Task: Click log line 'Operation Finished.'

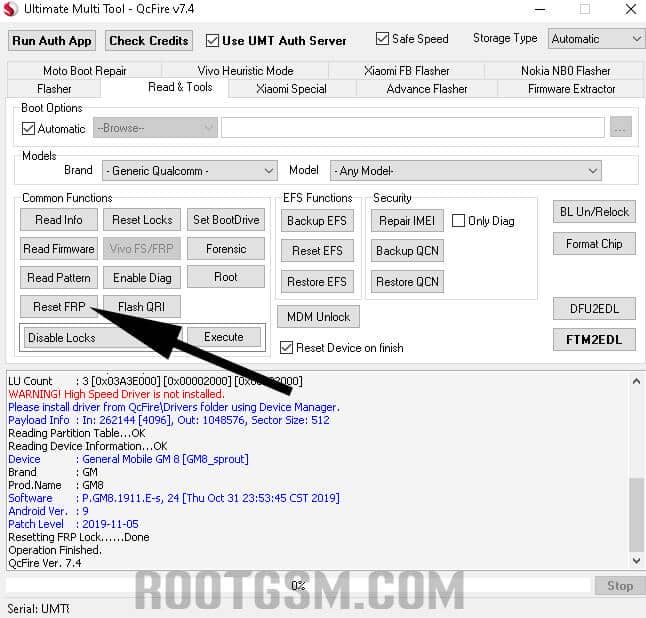Action: pos(55,550)
